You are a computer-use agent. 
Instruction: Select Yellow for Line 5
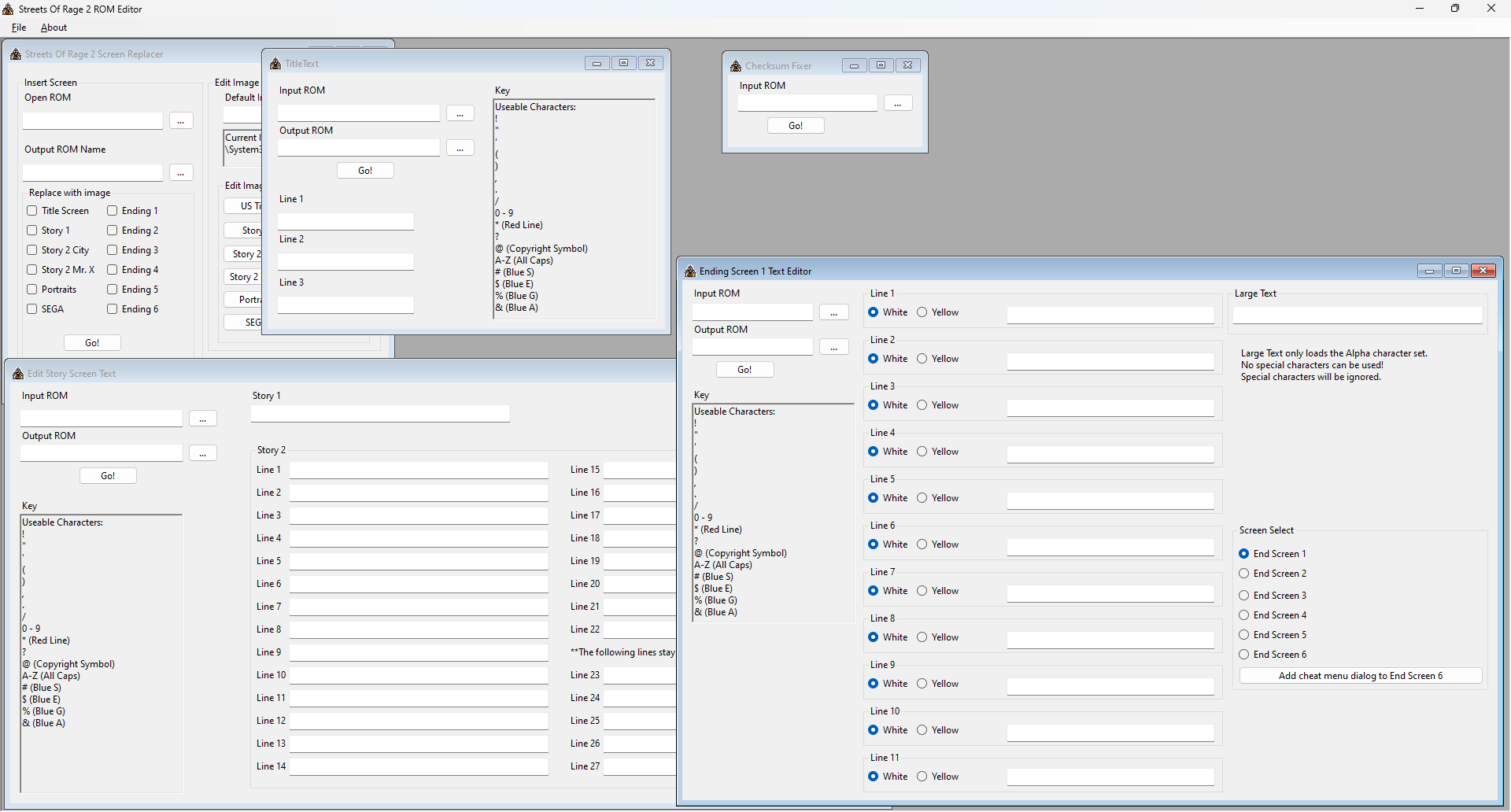coord(922,498)
